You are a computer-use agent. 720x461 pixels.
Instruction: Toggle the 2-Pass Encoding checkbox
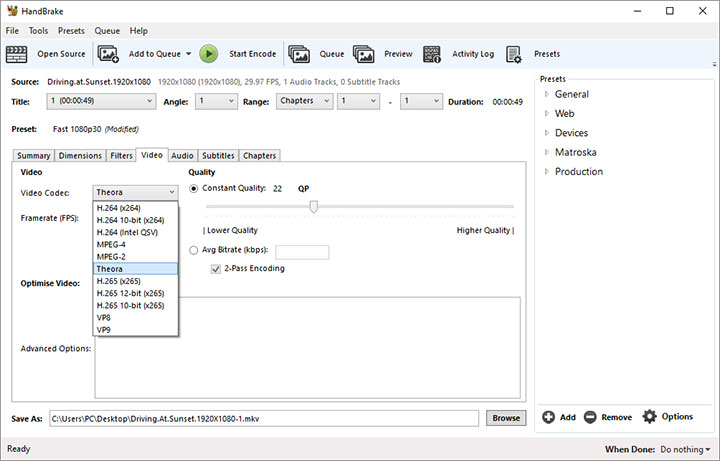pyautogui.click(x=215, y=268)
